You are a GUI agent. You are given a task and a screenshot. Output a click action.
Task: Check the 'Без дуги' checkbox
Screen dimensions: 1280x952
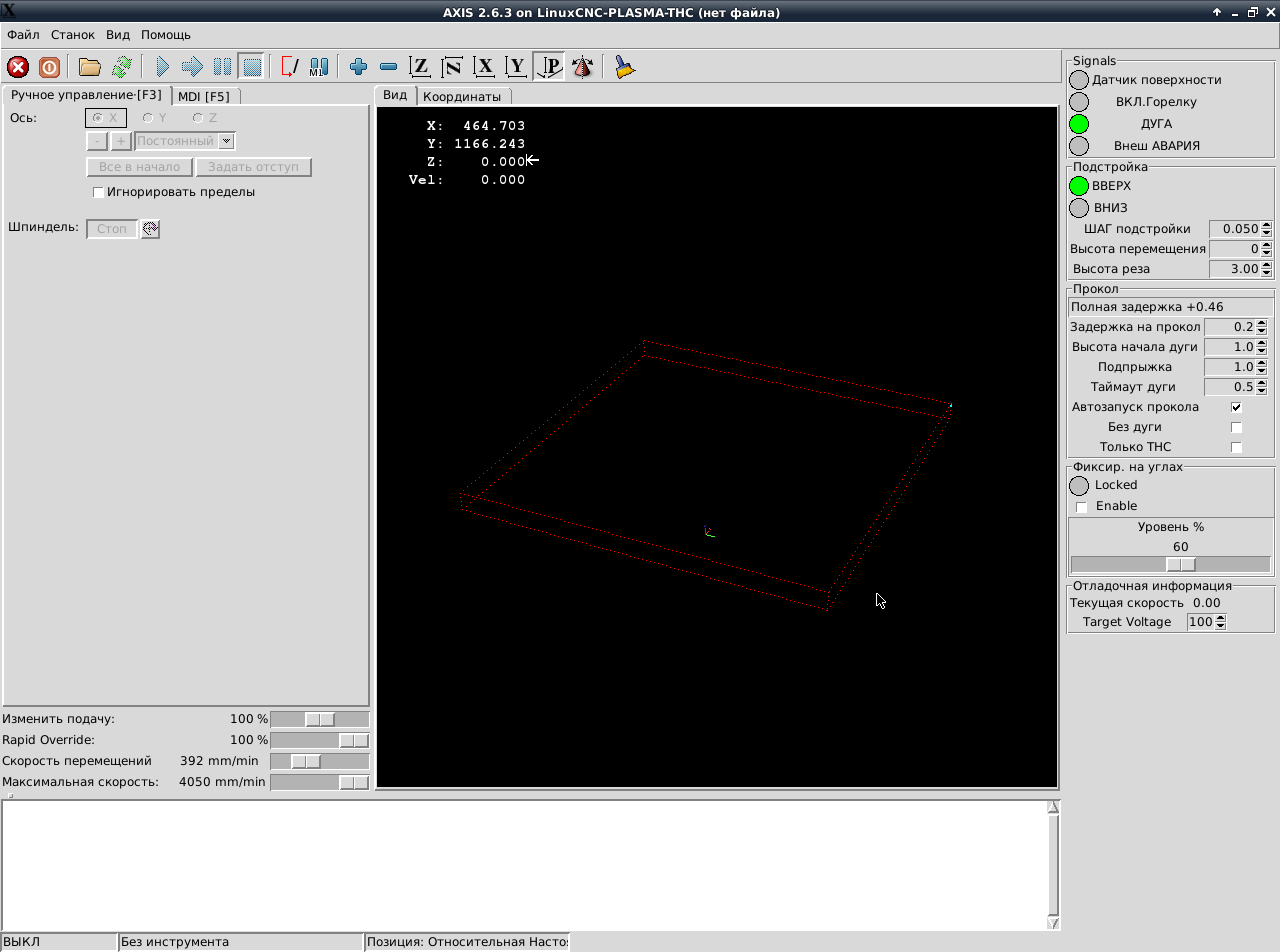point(1236,427)
